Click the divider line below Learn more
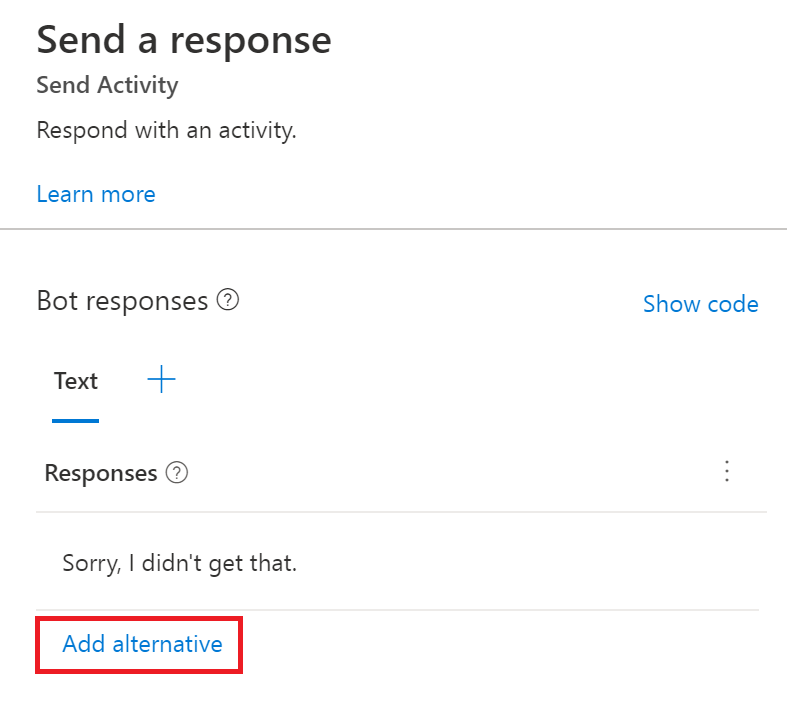787x701 pixels. 393,229
